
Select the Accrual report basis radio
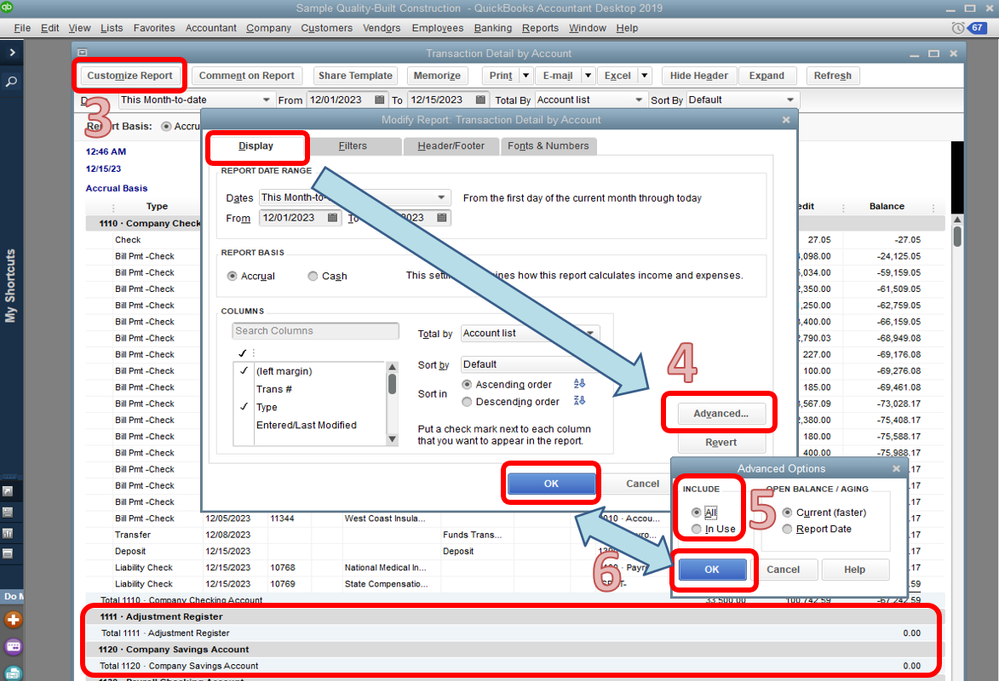[x=233, y=276]
